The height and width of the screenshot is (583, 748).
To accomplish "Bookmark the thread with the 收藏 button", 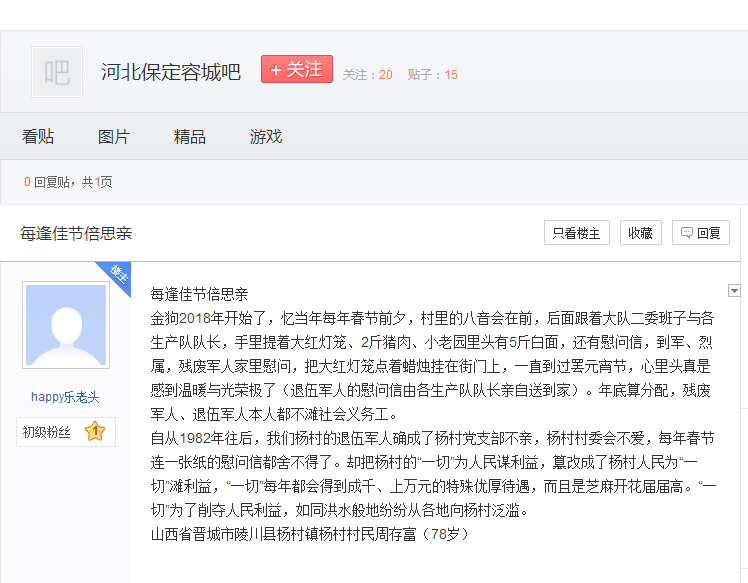I will [640, 233].
